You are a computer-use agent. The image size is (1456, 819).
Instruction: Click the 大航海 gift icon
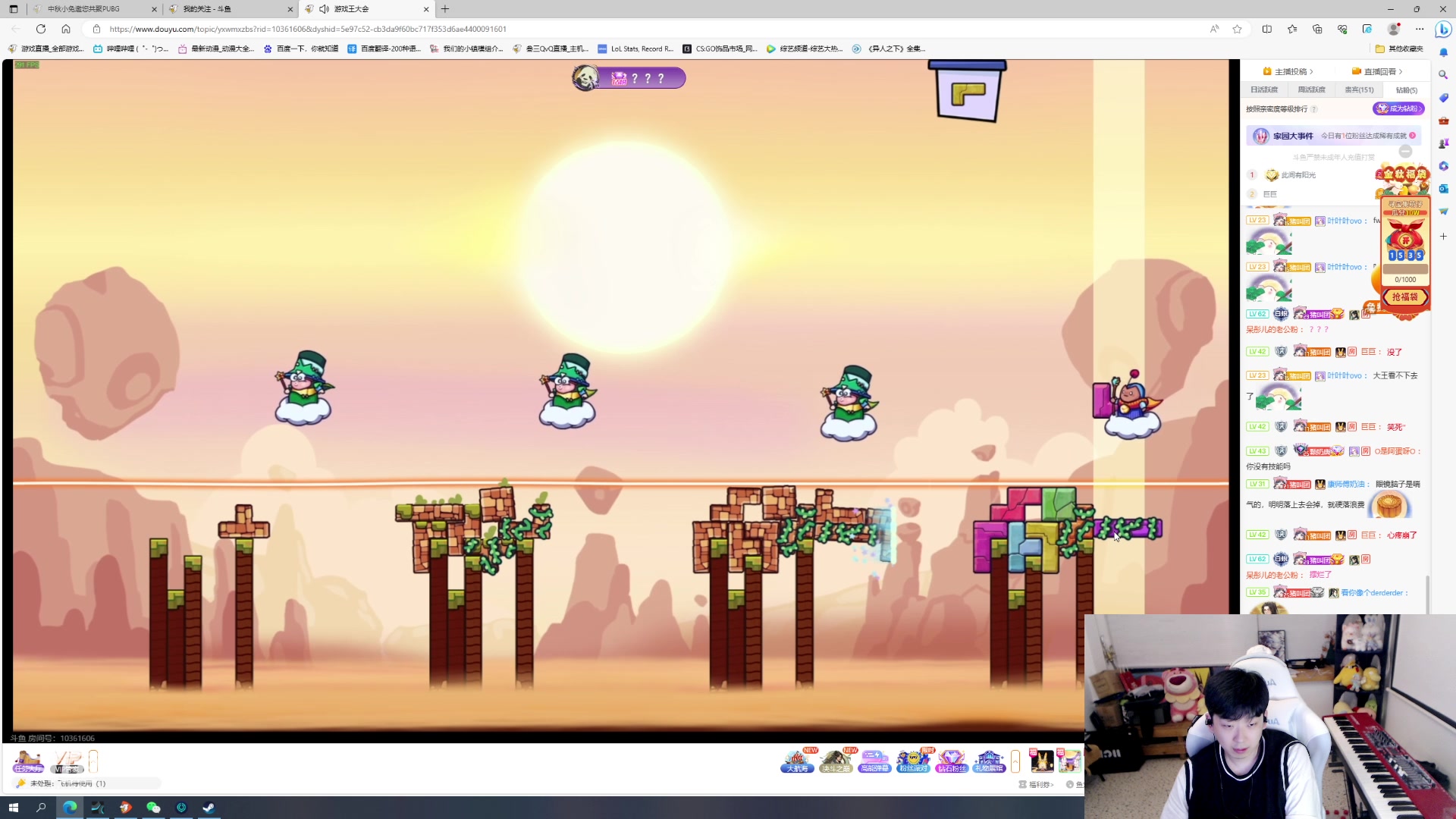(797, 761)
